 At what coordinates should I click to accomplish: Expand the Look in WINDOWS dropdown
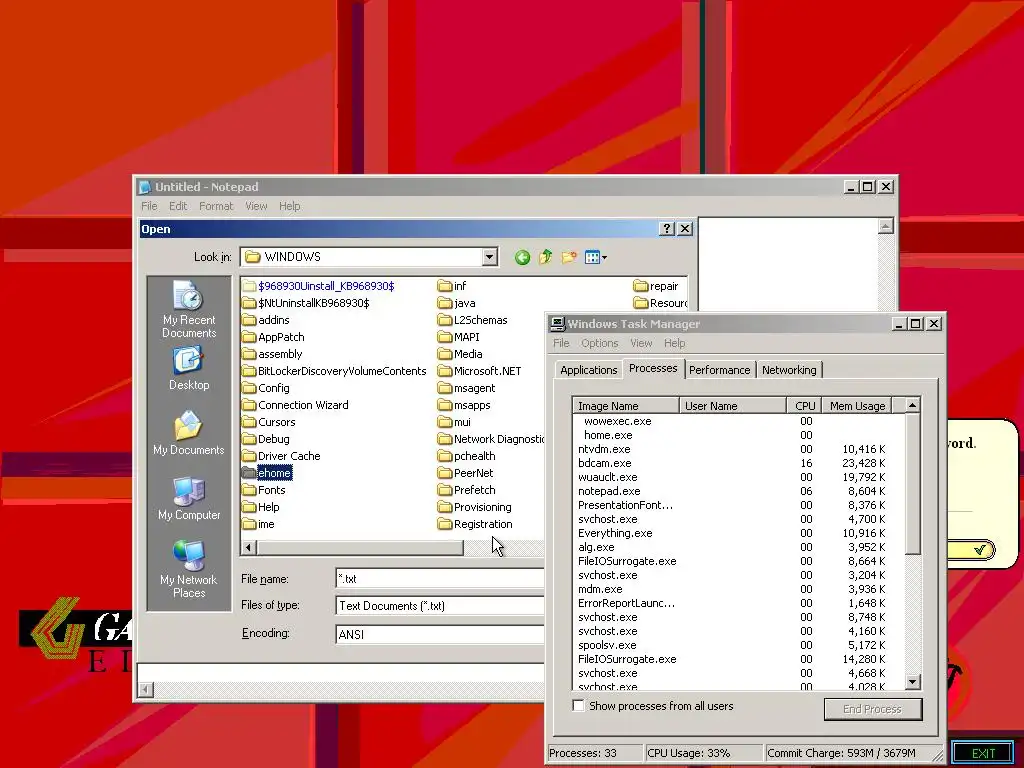[x=490, y=257]
